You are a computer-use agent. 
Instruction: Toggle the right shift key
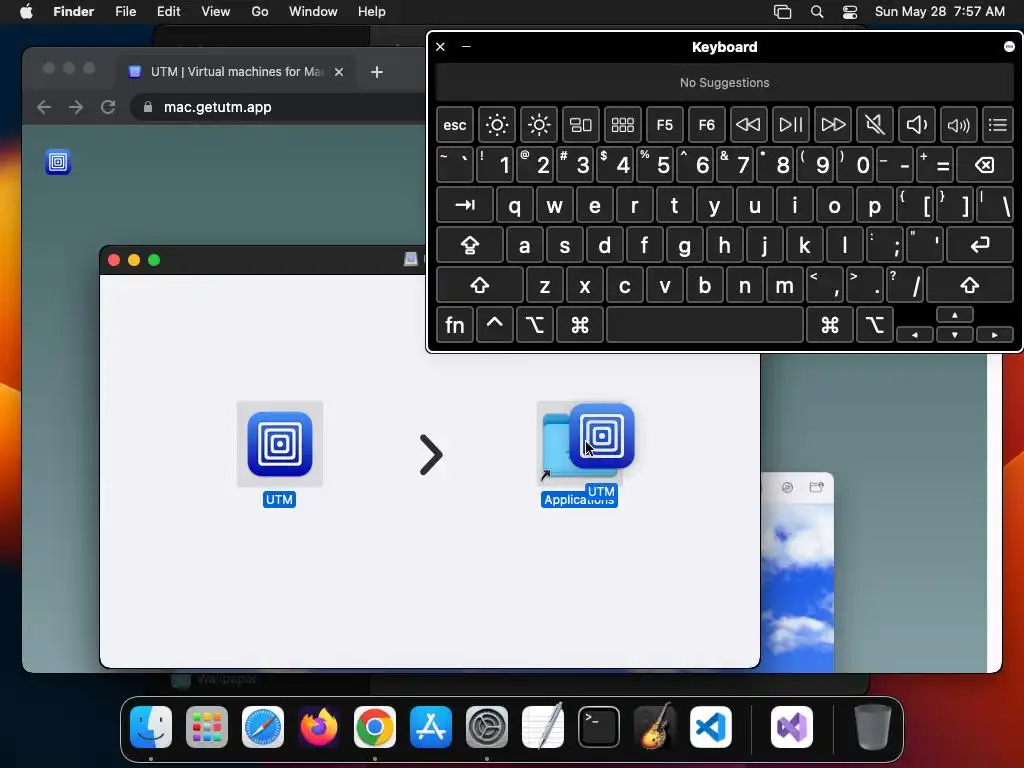click(970, 285)
